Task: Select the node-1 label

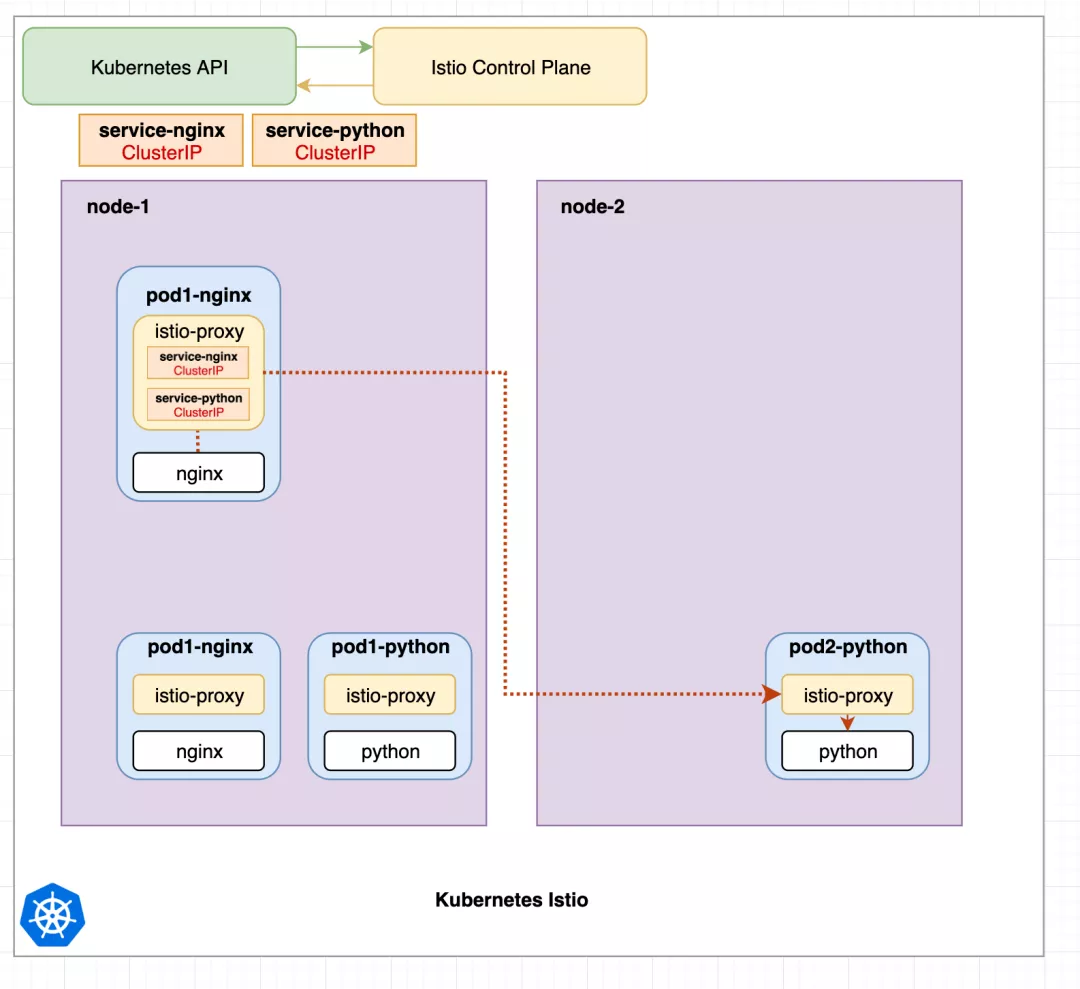Action: [x=118, y=207]
